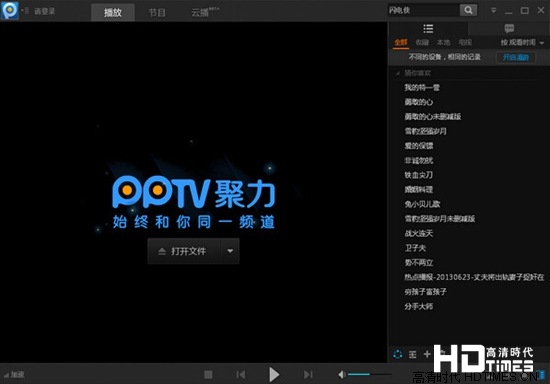The image size is (550, 384).
Task: Select 兔小贝儿歌 in the list
Action: coord(422,204)
